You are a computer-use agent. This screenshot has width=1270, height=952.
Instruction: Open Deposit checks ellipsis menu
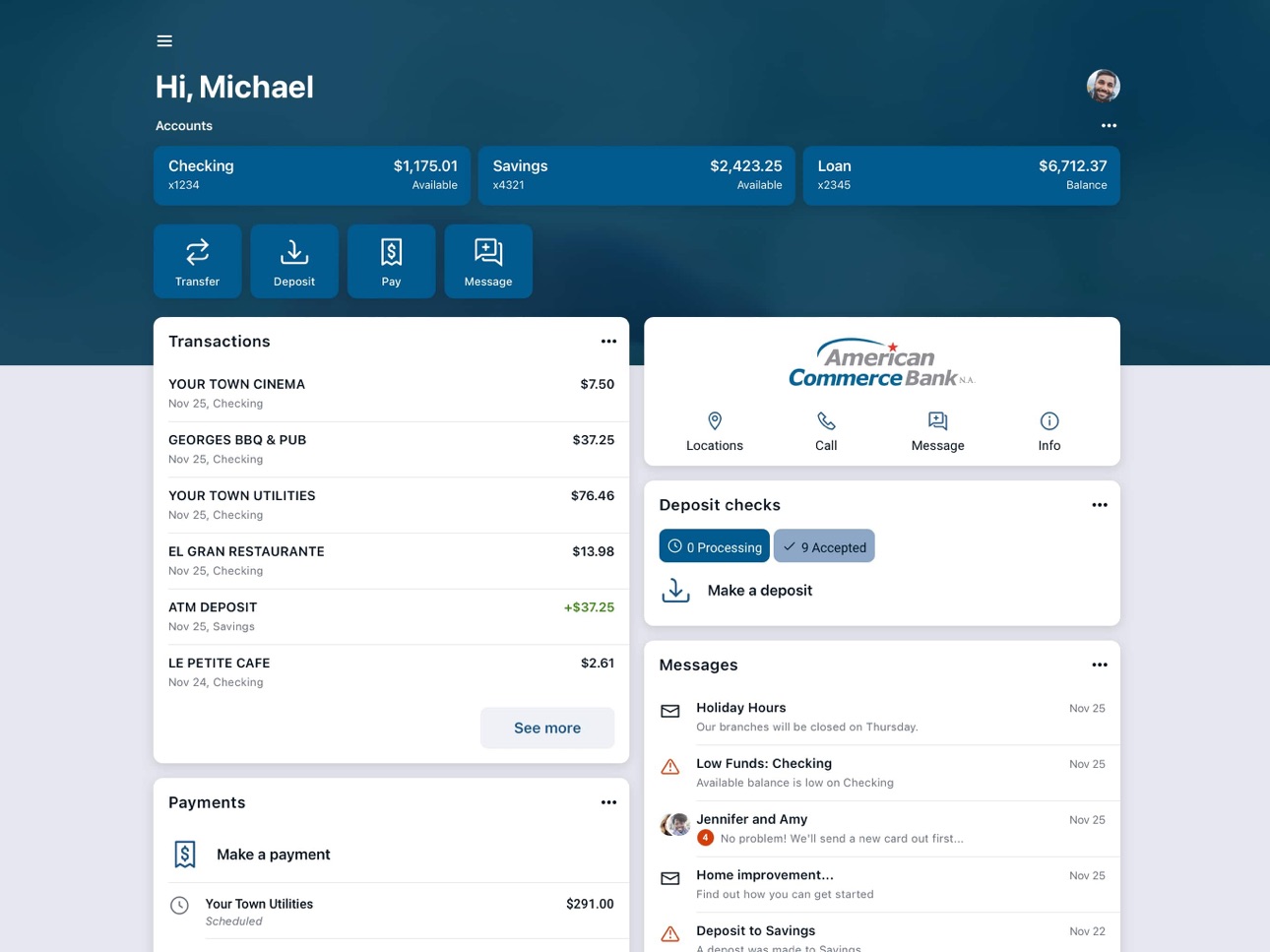(x=1100, y=505)
